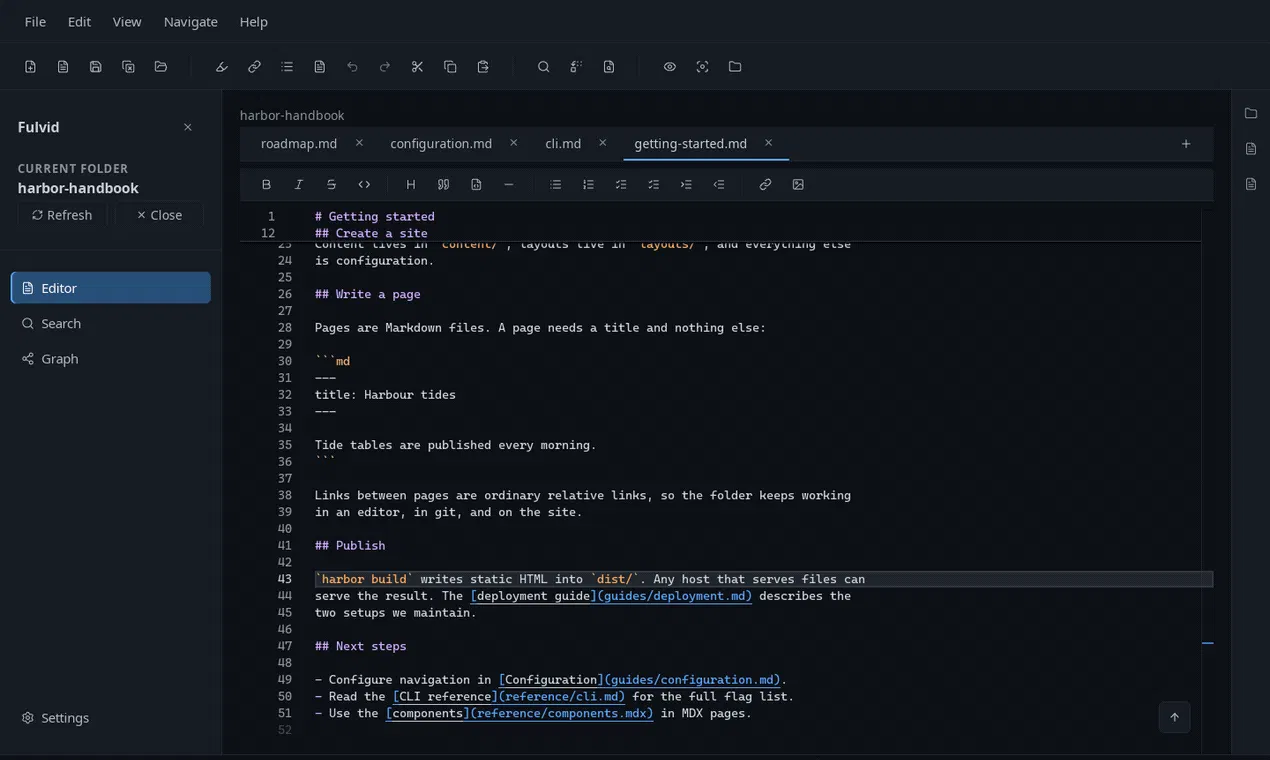Cut selection with the scissors icon
Screen dimensions: 1270x760
coord(417,67)
